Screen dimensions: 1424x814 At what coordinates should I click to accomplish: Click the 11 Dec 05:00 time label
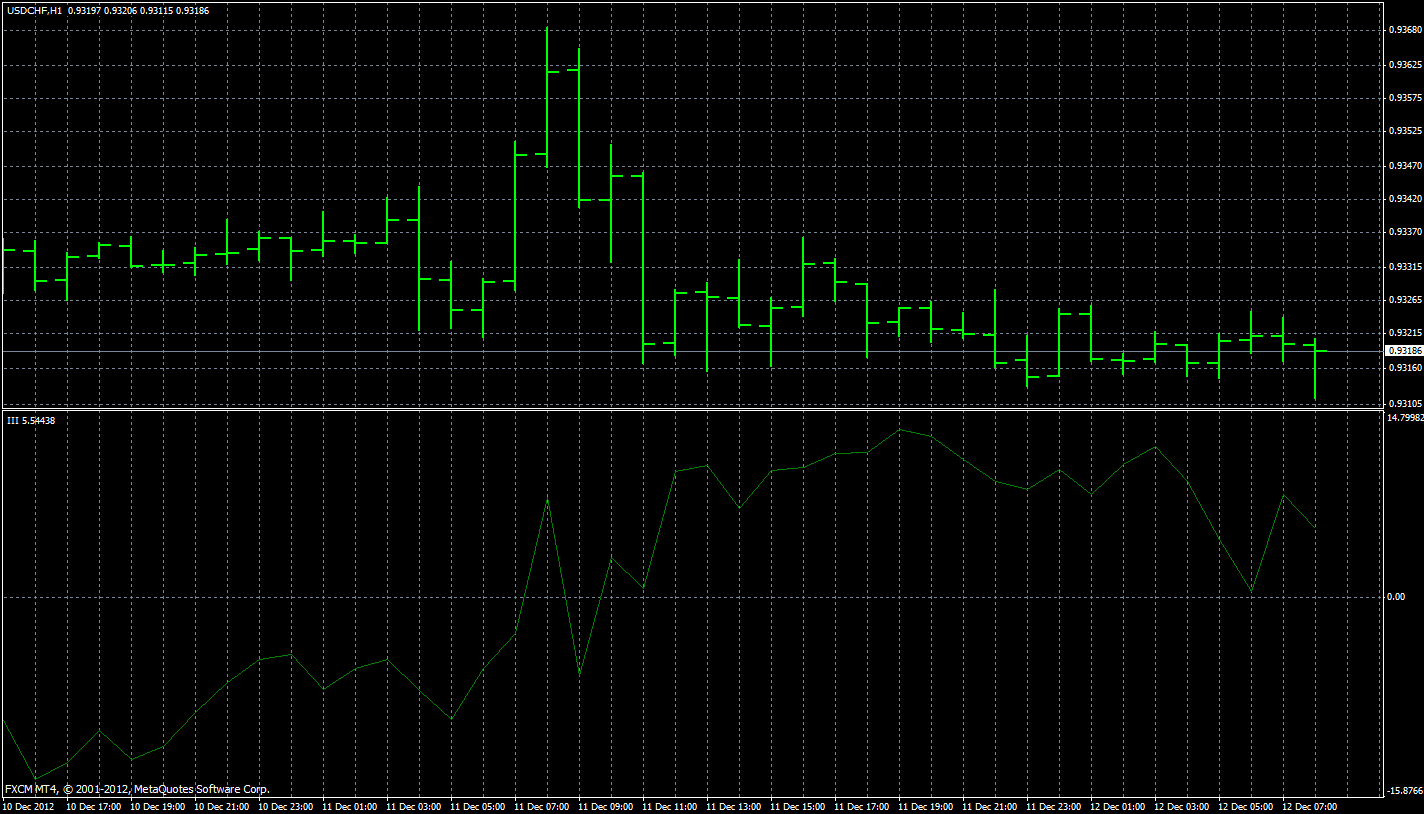[x=480, y=806]
